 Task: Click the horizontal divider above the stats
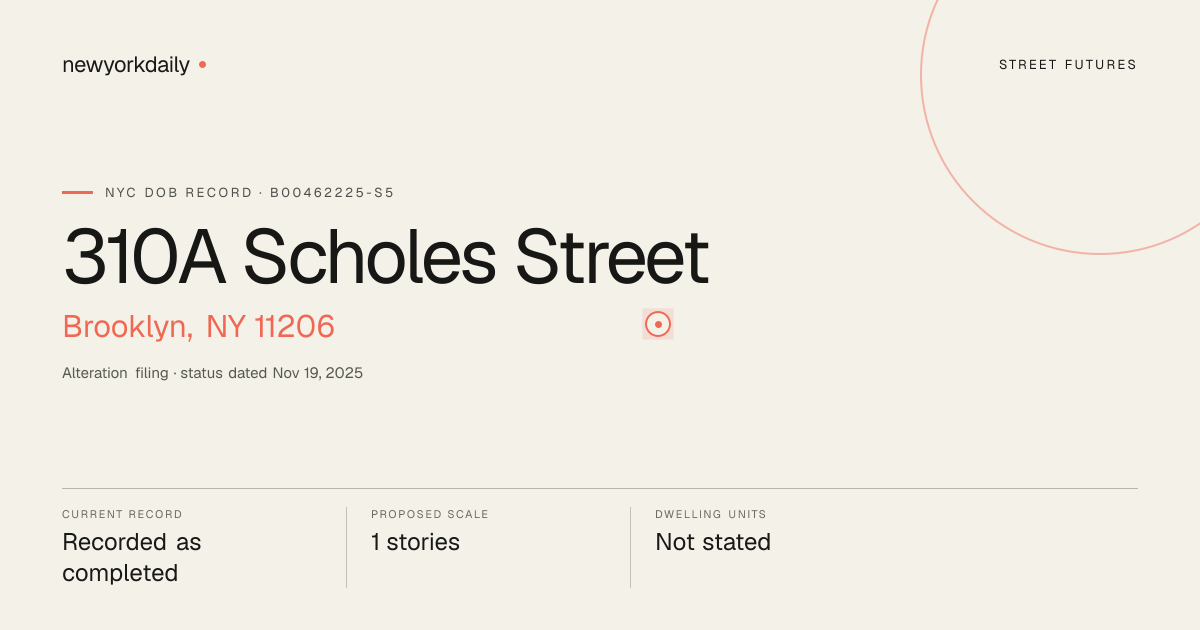click(600, 489)
